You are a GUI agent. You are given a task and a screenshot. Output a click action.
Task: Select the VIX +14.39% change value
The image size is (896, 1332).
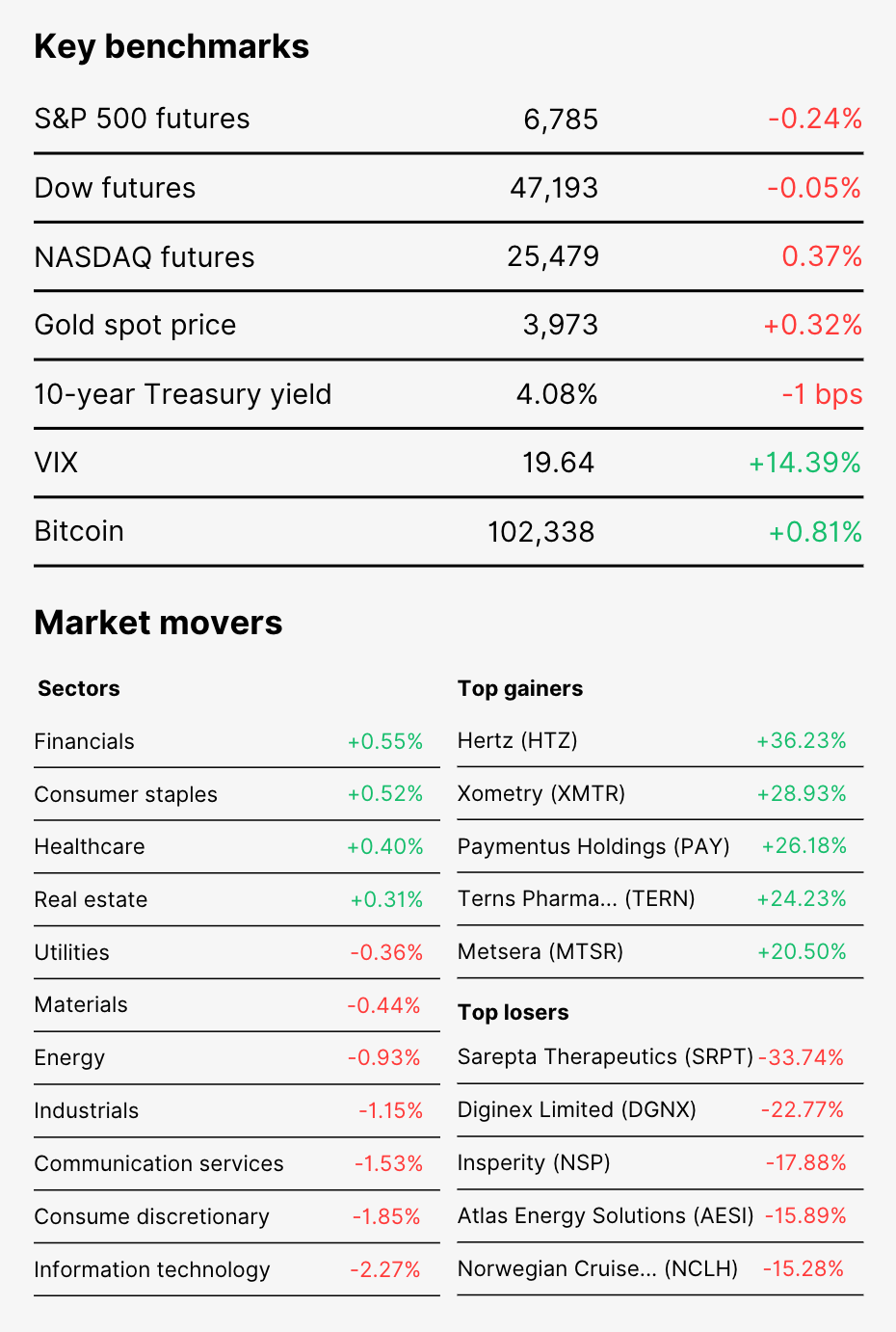(x=804, y=463)
